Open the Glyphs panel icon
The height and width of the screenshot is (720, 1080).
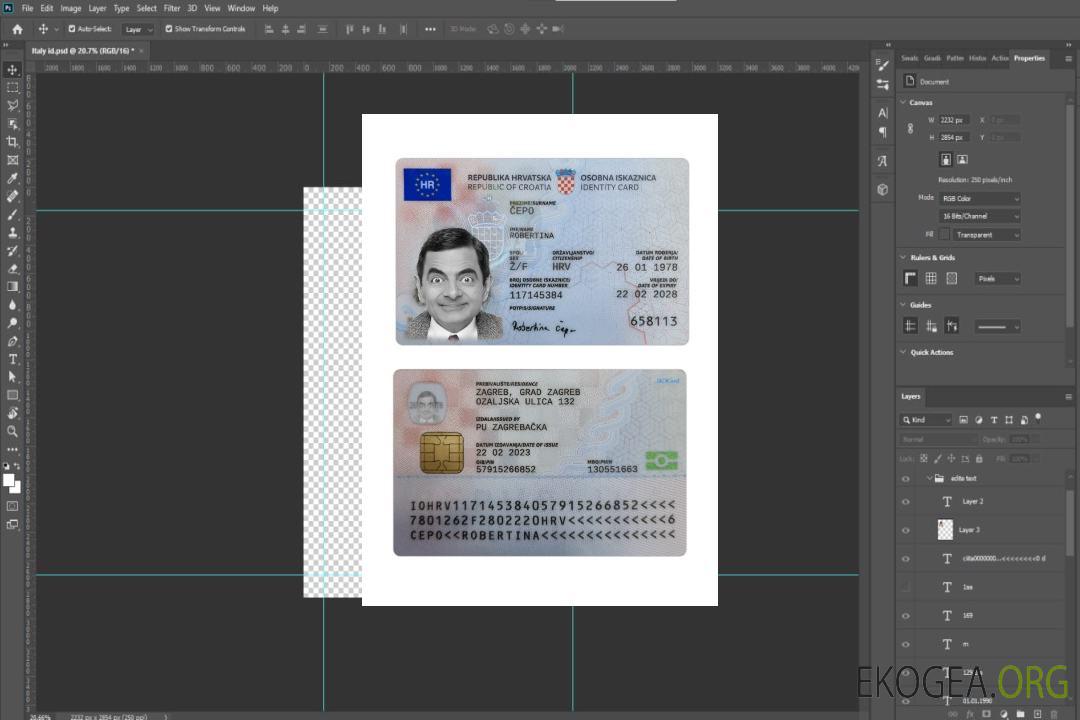(883, 161)
